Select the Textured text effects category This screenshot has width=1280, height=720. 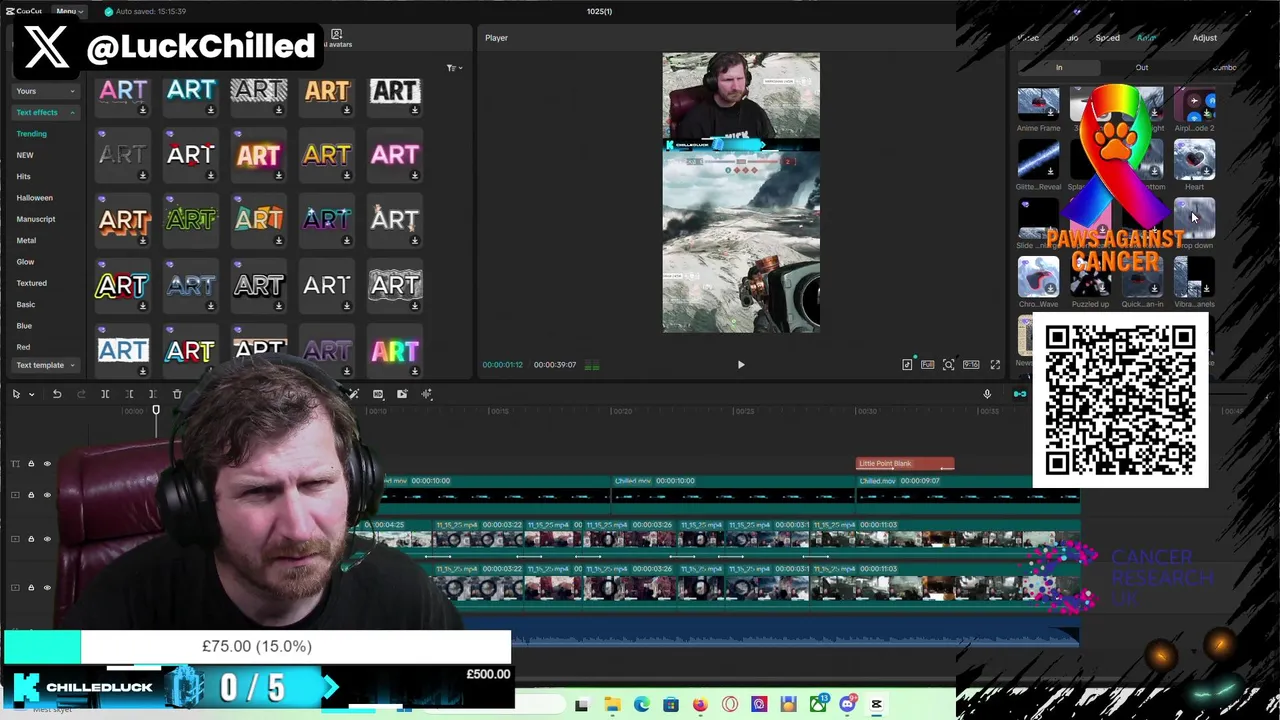31,283
